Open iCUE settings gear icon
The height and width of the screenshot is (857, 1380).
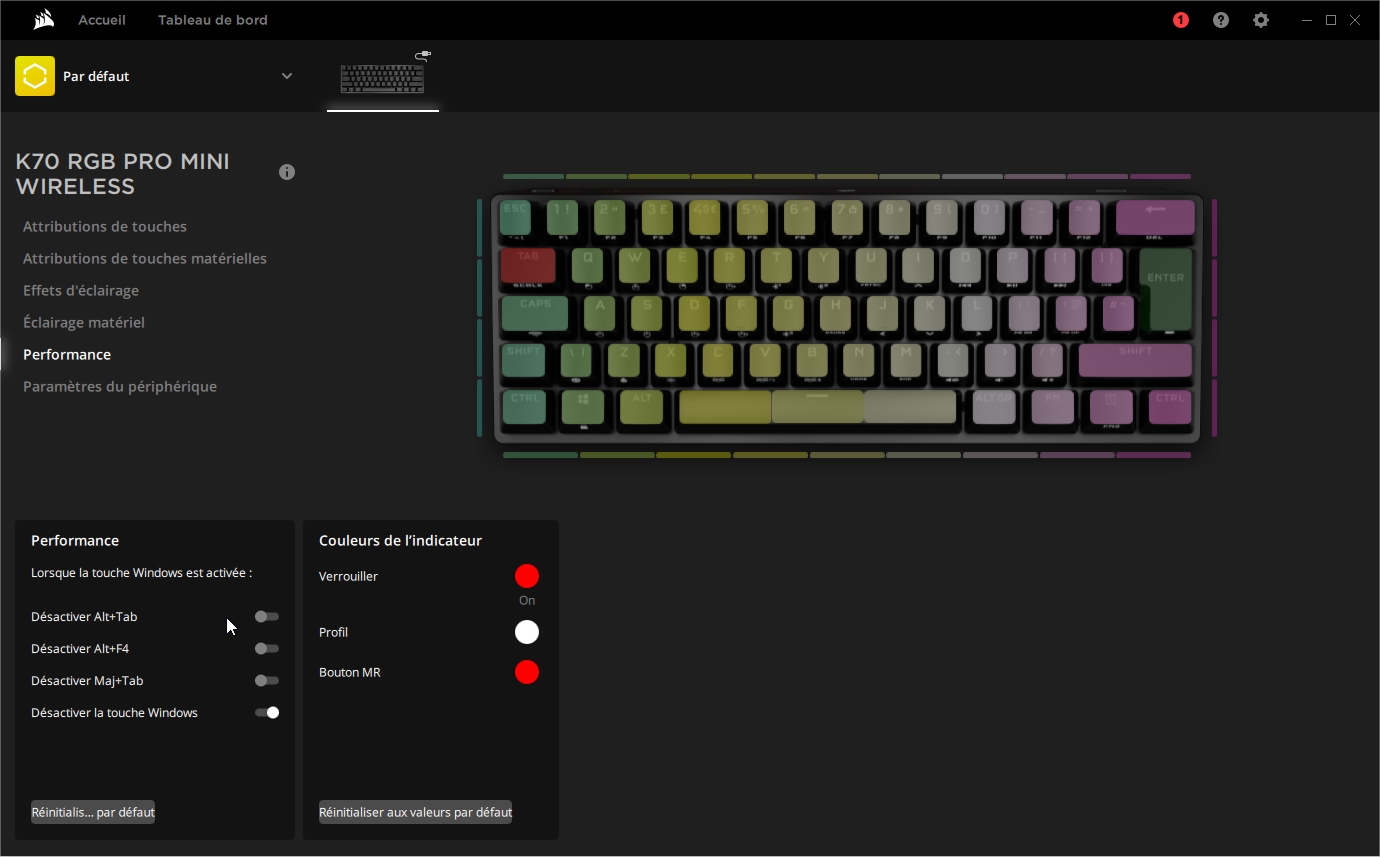[x=1261, y=20]
